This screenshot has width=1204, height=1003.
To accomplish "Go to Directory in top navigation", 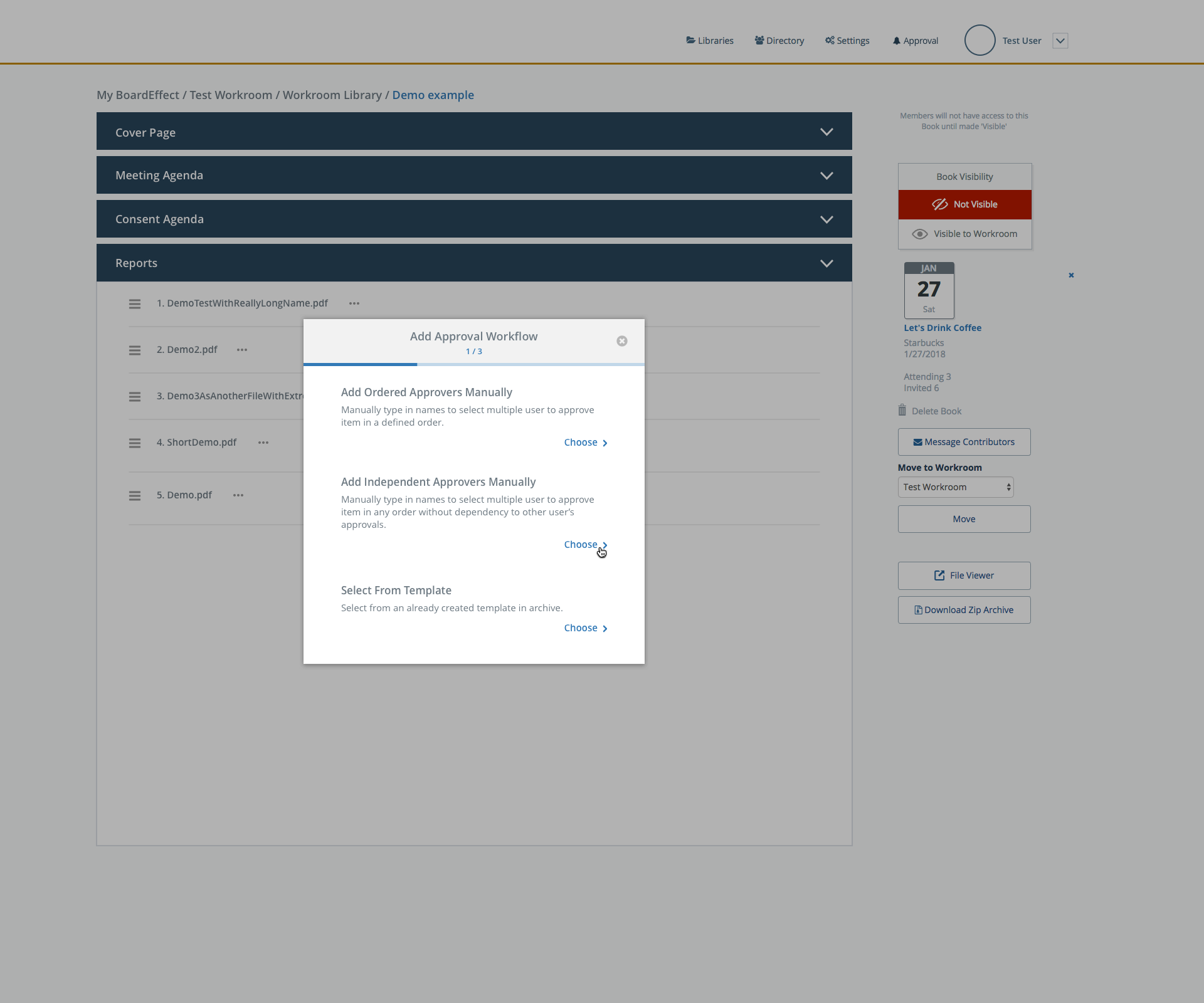I will tap(779, 41).
